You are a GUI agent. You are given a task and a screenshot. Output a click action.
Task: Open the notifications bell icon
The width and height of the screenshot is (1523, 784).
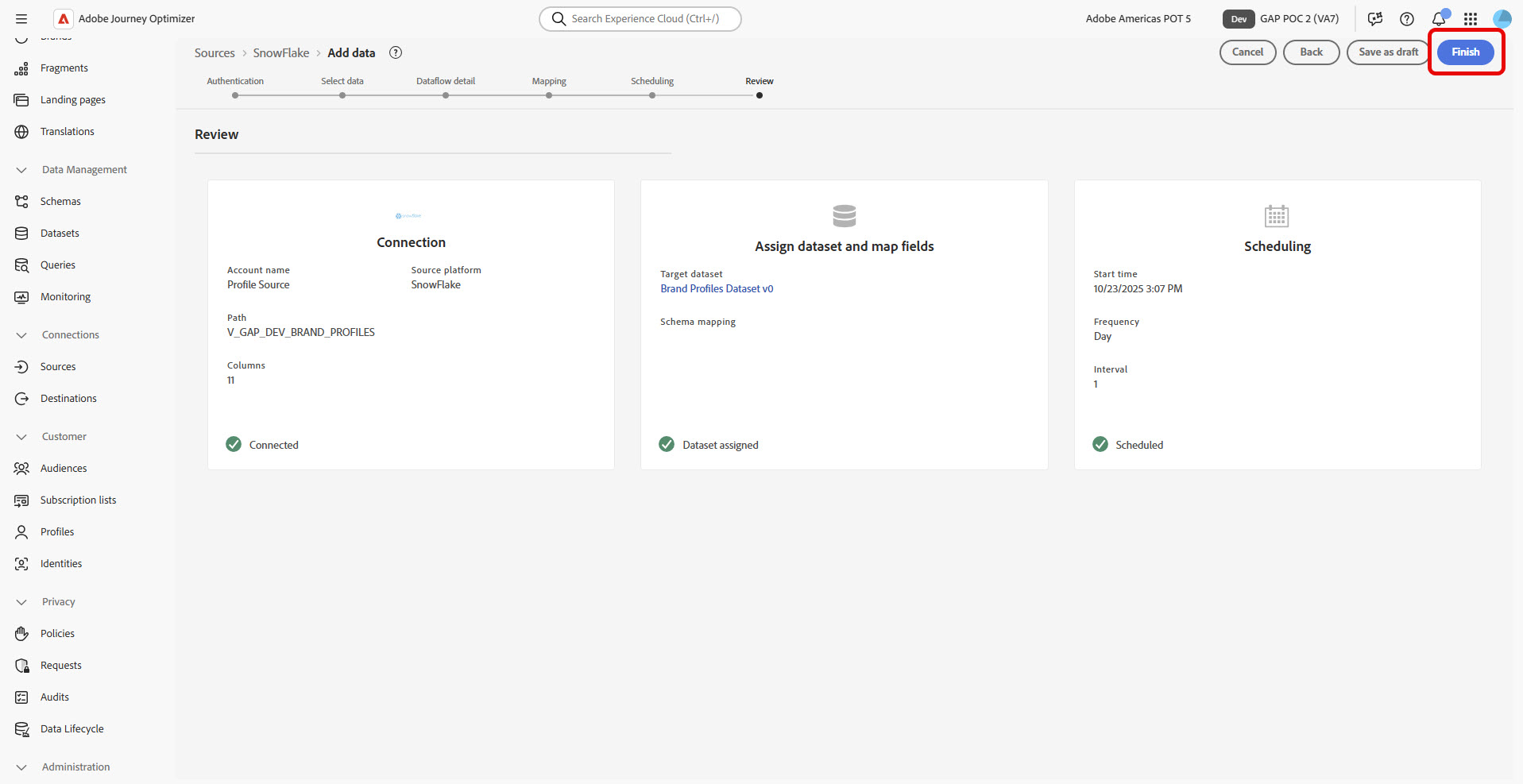(1439, 19)
